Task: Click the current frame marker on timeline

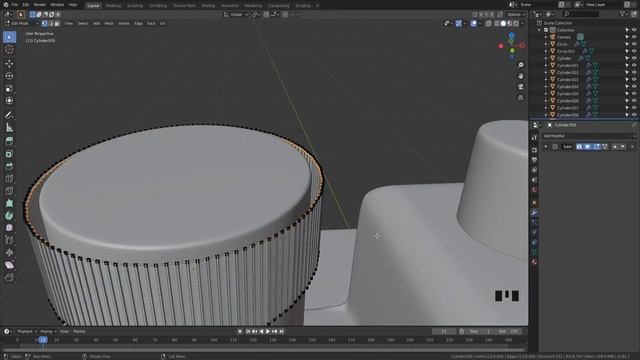Action: click(x=43, y=340)
